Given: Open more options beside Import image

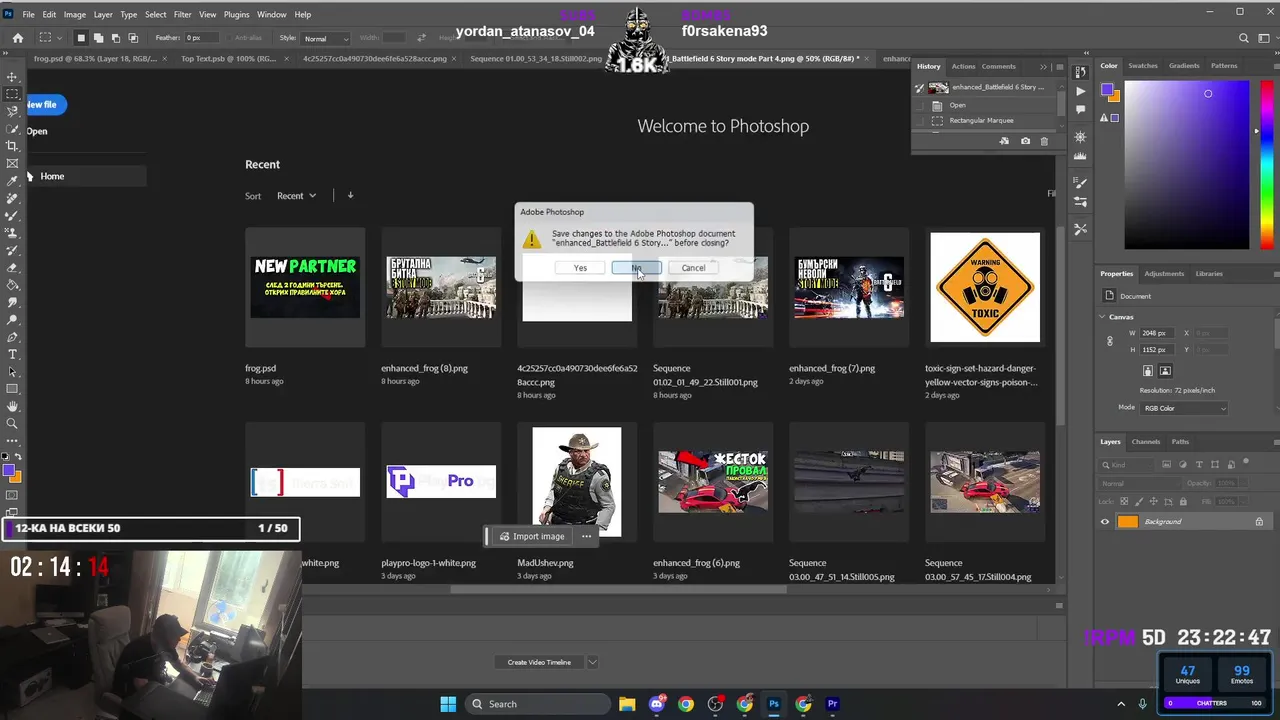Looking at the screenshot, I should pyautogui.click(x=587, y=536).
